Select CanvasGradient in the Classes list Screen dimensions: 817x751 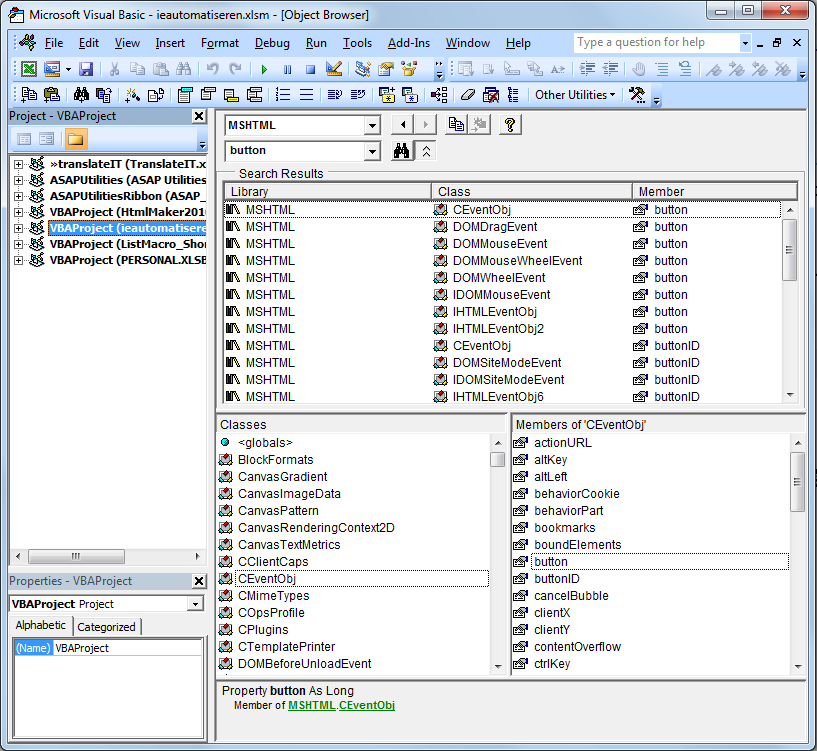tap(282, 477)
